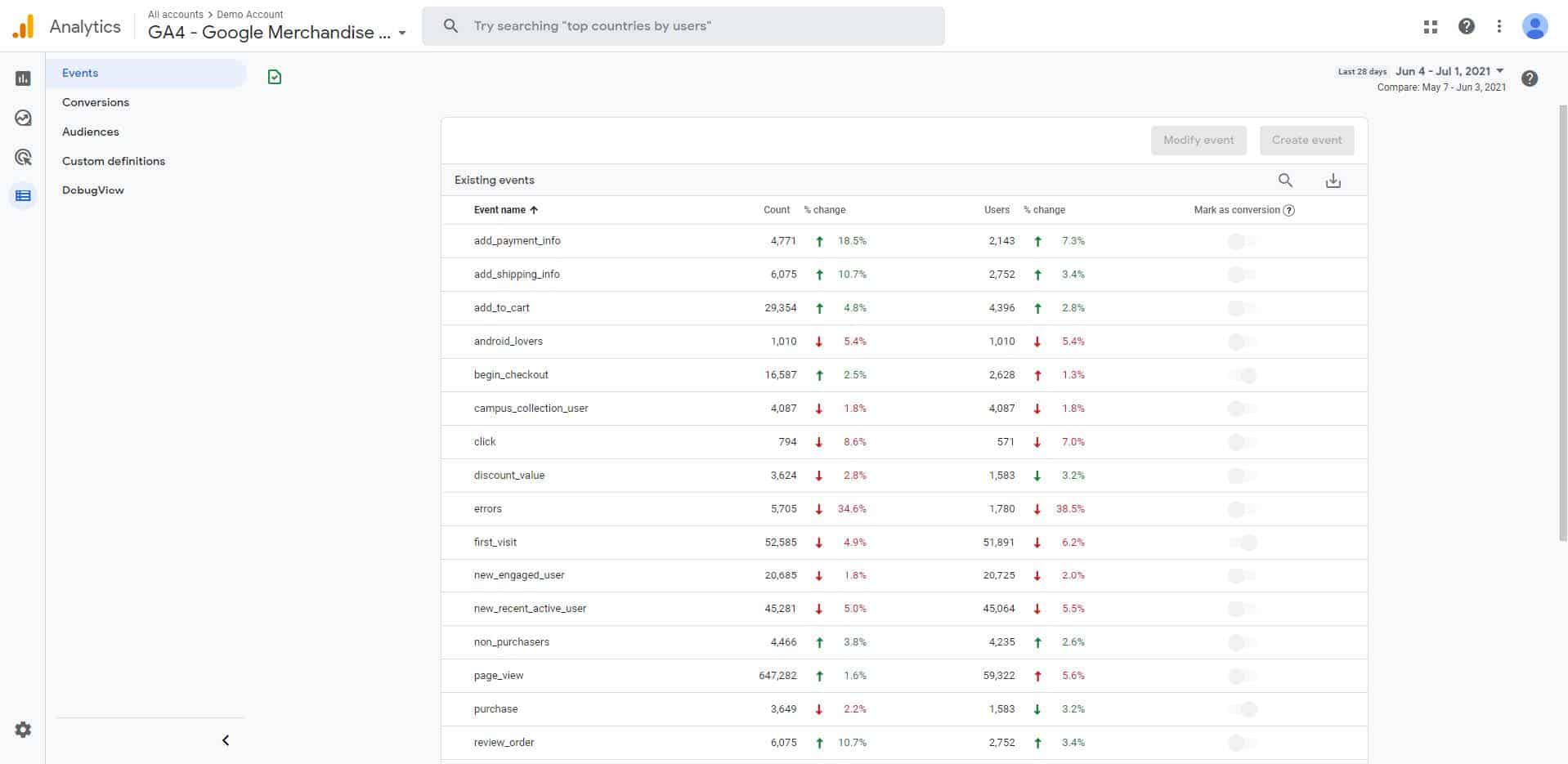Click the Demo Account breadcrumb

250,15
